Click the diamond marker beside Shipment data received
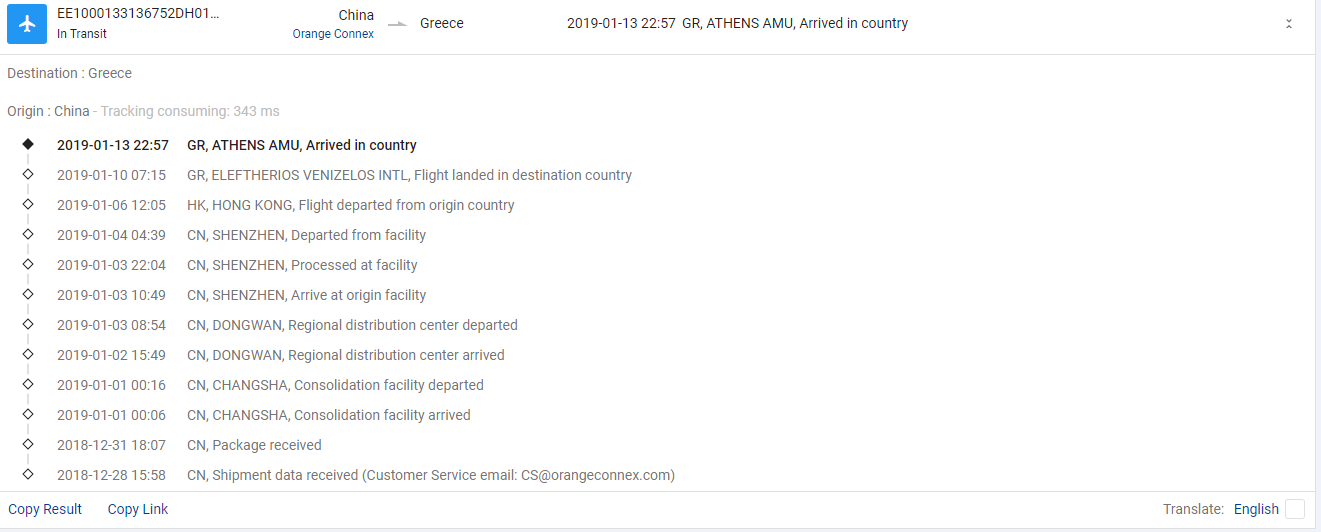 click(x=28, y=474)
